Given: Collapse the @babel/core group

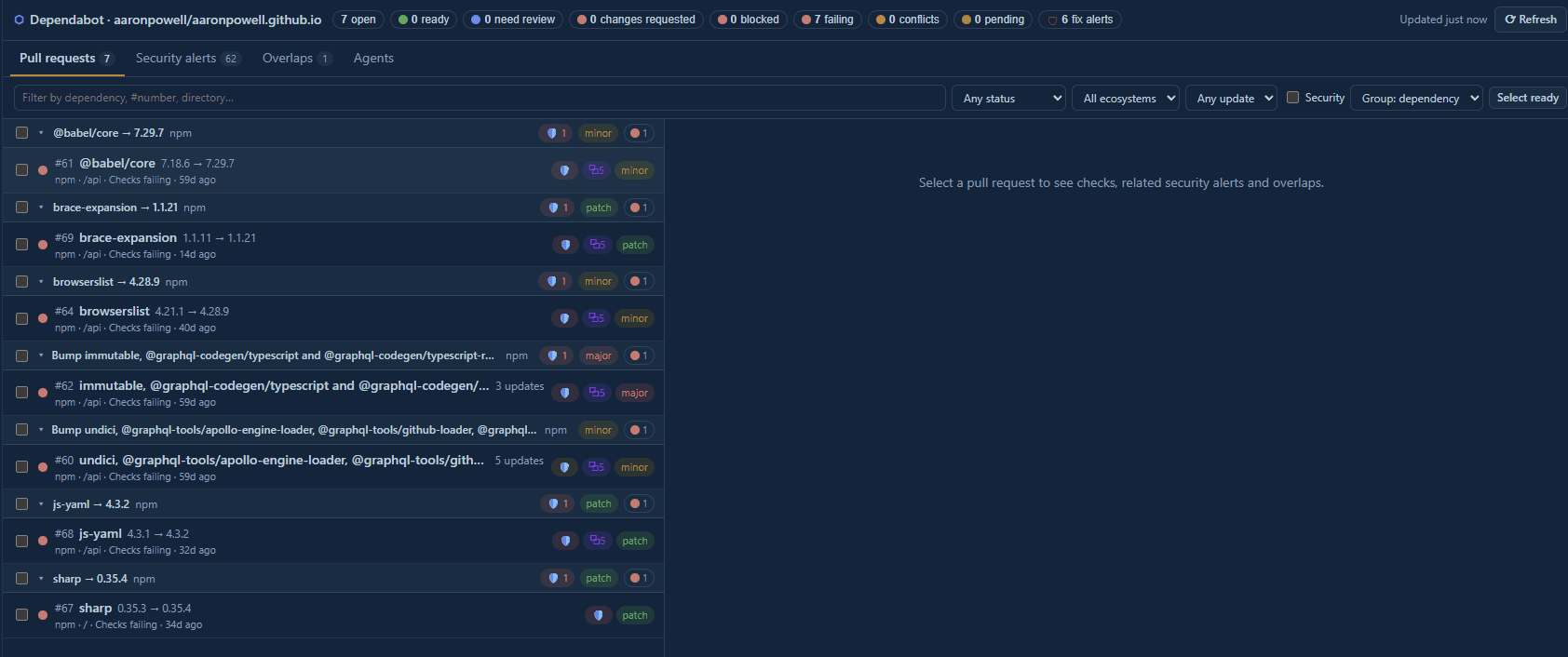Looking at the screenshot, I should tap(41, 133).
